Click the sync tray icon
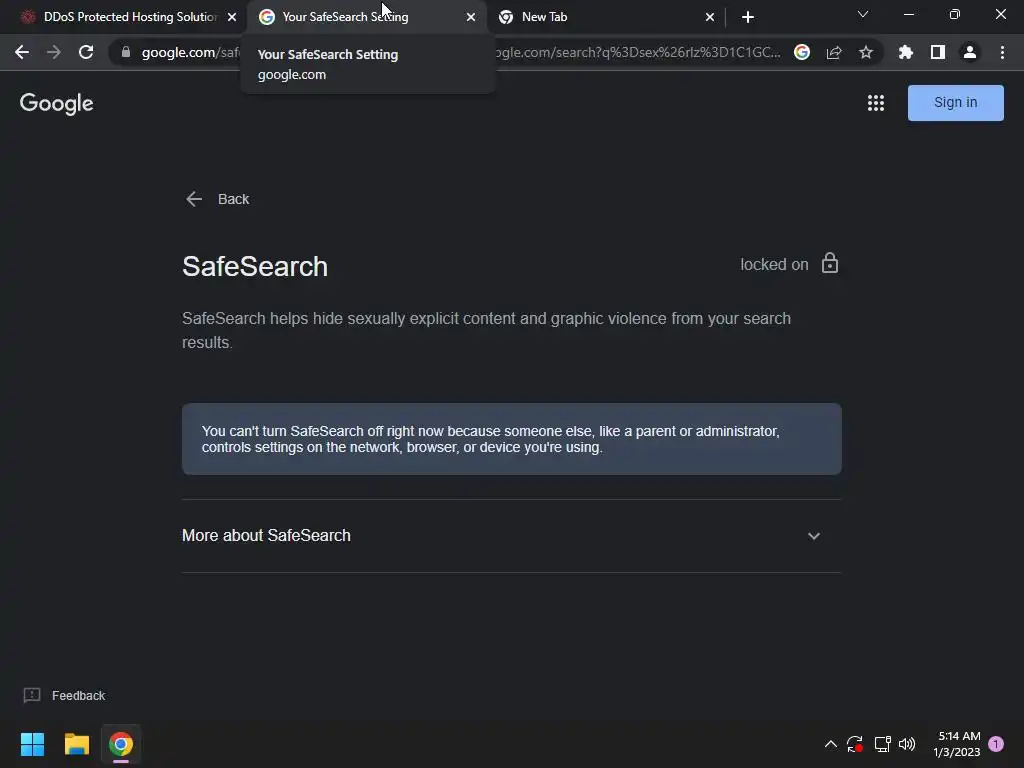The image size is (1024, 768). (x=855, y=744)
